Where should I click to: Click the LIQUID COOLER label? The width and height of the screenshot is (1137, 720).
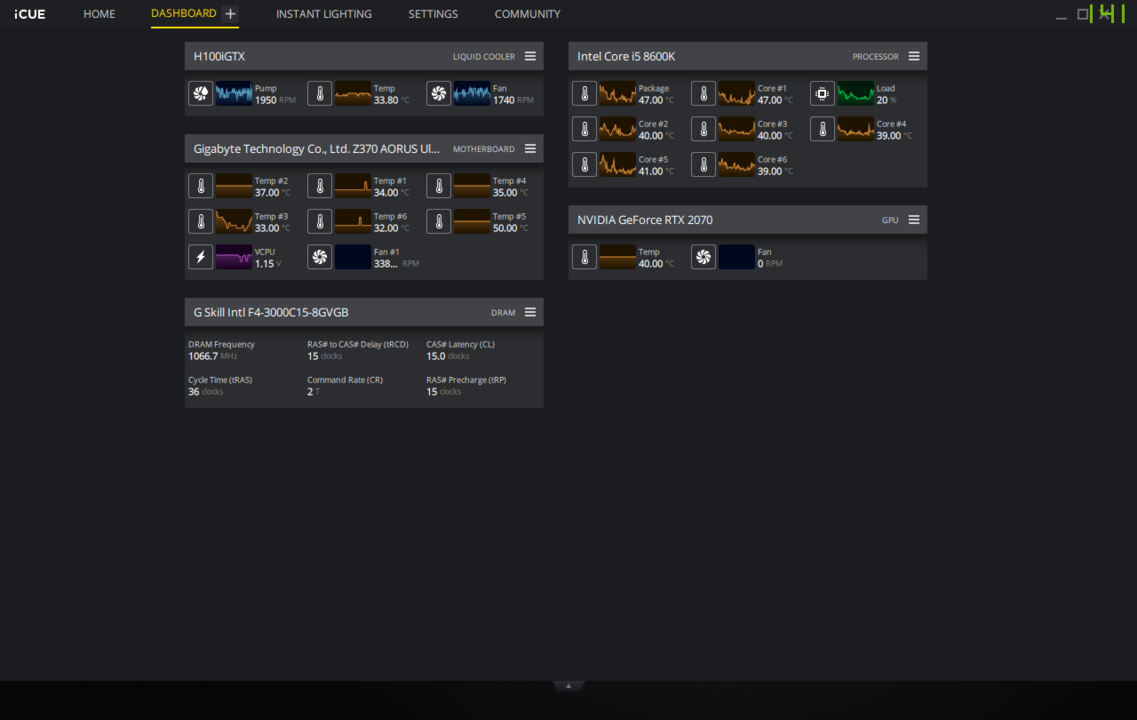[484, 57]
